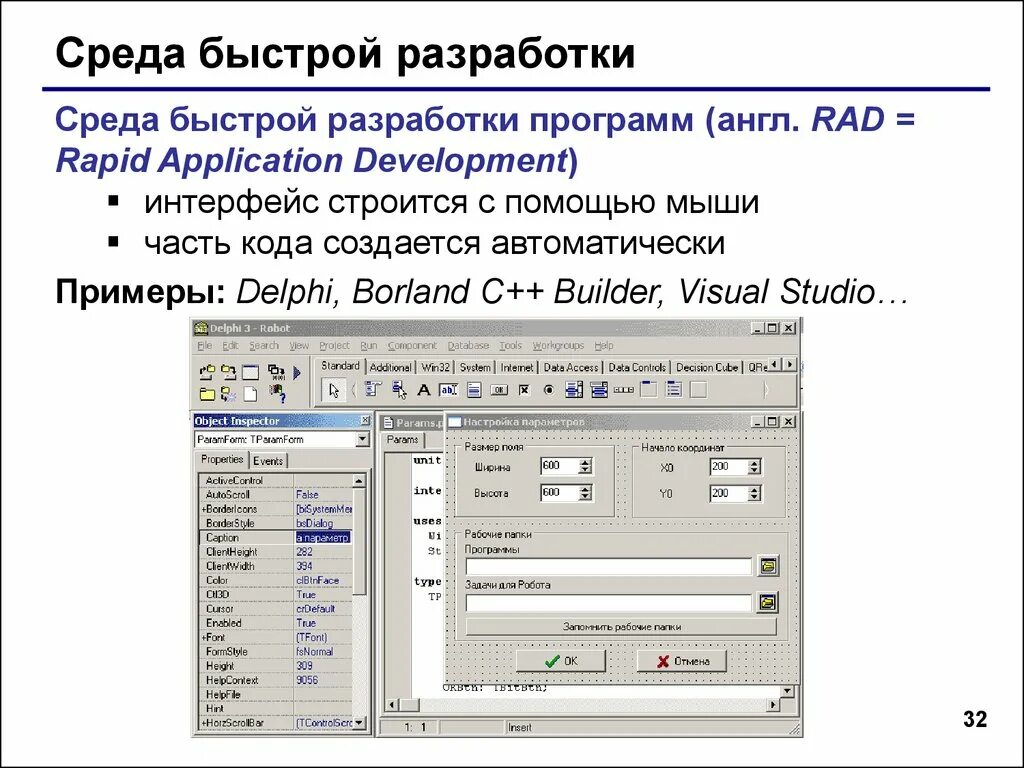Click the OK button with green check

(561, 661)
